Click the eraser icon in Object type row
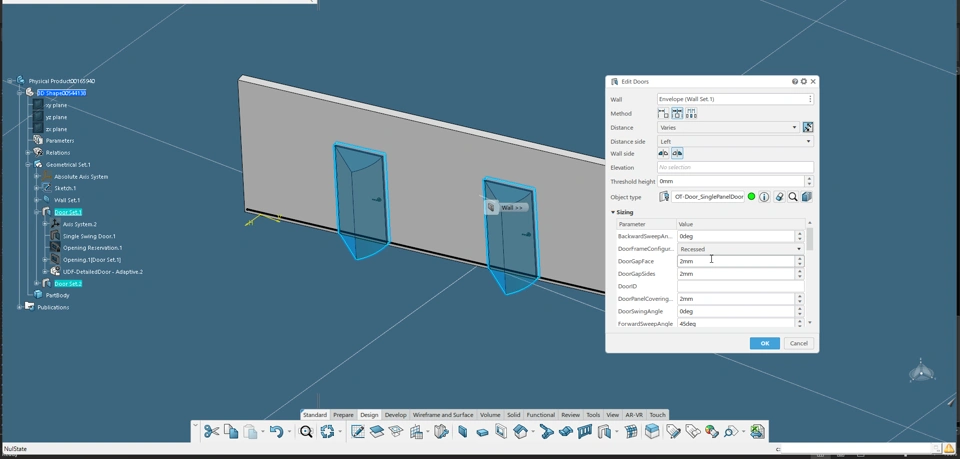 (x=779, y=196)
